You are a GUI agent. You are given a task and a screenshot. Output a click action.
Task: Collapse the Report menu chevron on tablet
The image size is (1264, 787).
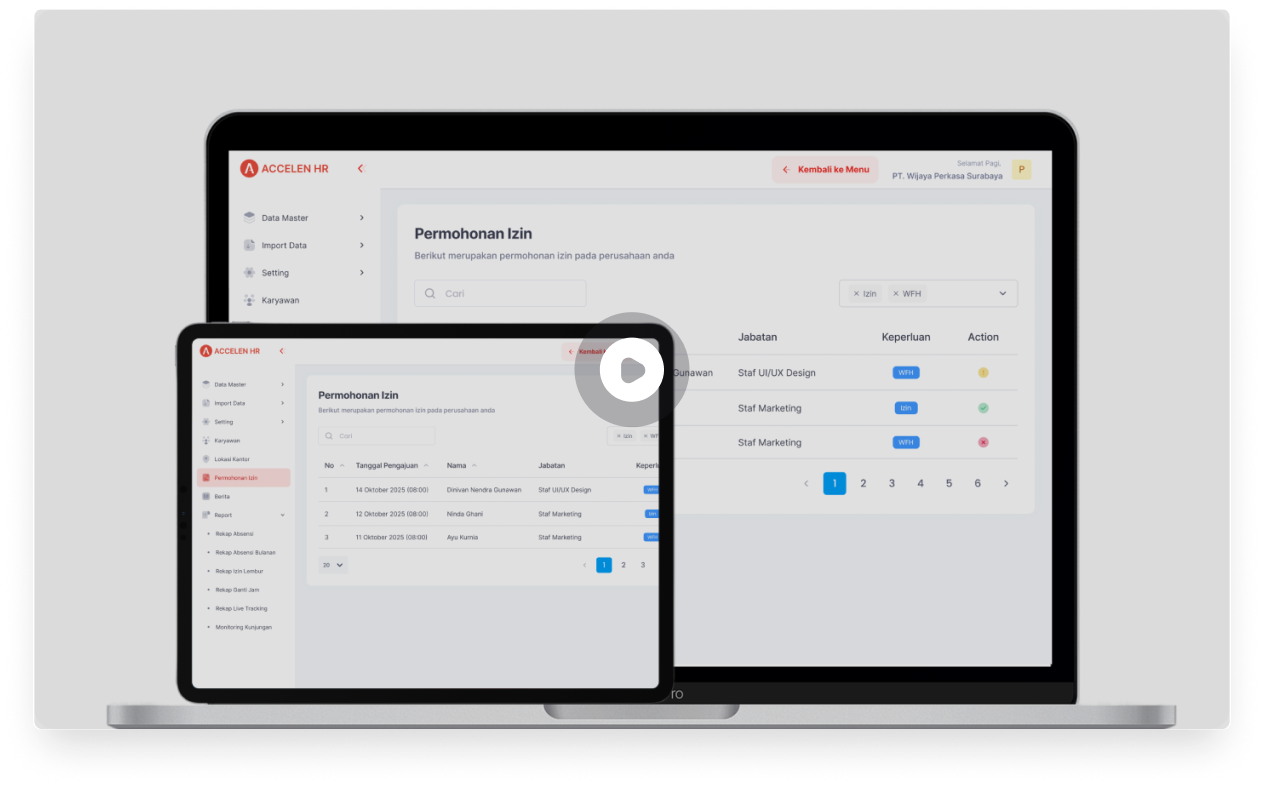coord(282,515)
